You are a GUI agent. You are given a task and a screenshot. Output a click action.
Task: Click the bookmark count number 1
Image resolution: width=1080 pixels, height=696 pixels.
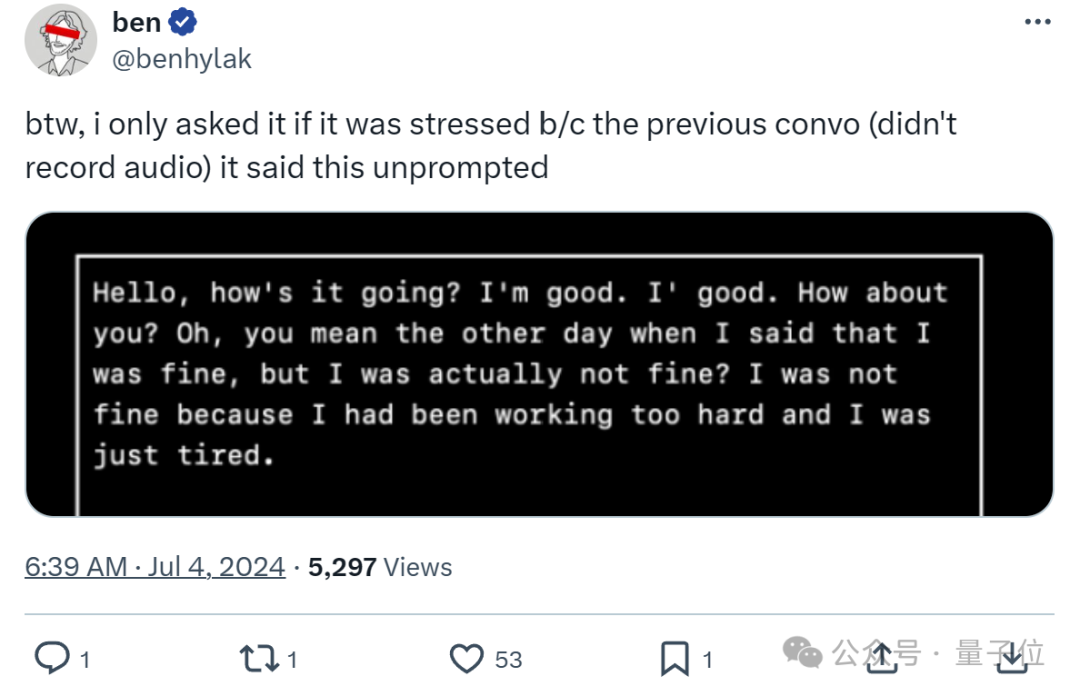pos(707,660)
